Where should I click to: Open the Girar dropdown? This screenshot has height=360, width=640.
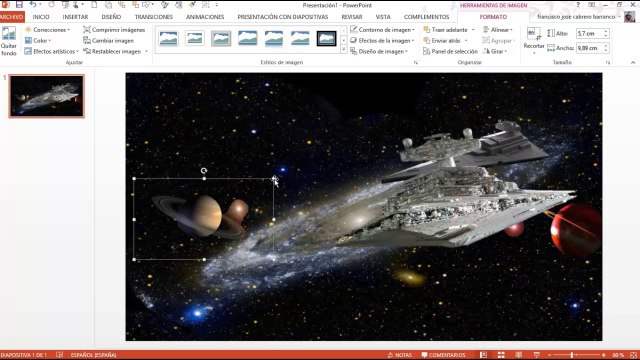point(495,51)
